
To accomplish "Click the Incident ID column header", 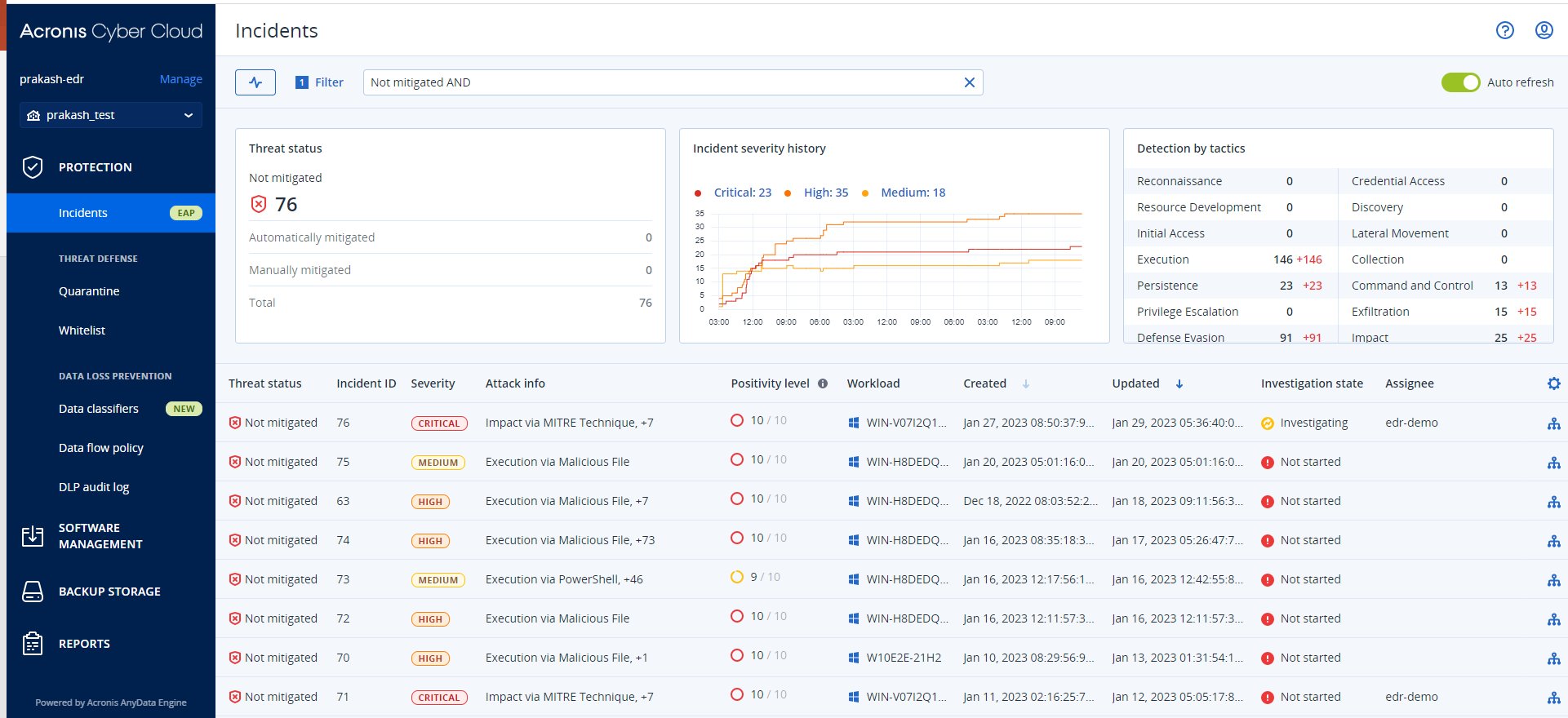I will [x=366, y=383].
